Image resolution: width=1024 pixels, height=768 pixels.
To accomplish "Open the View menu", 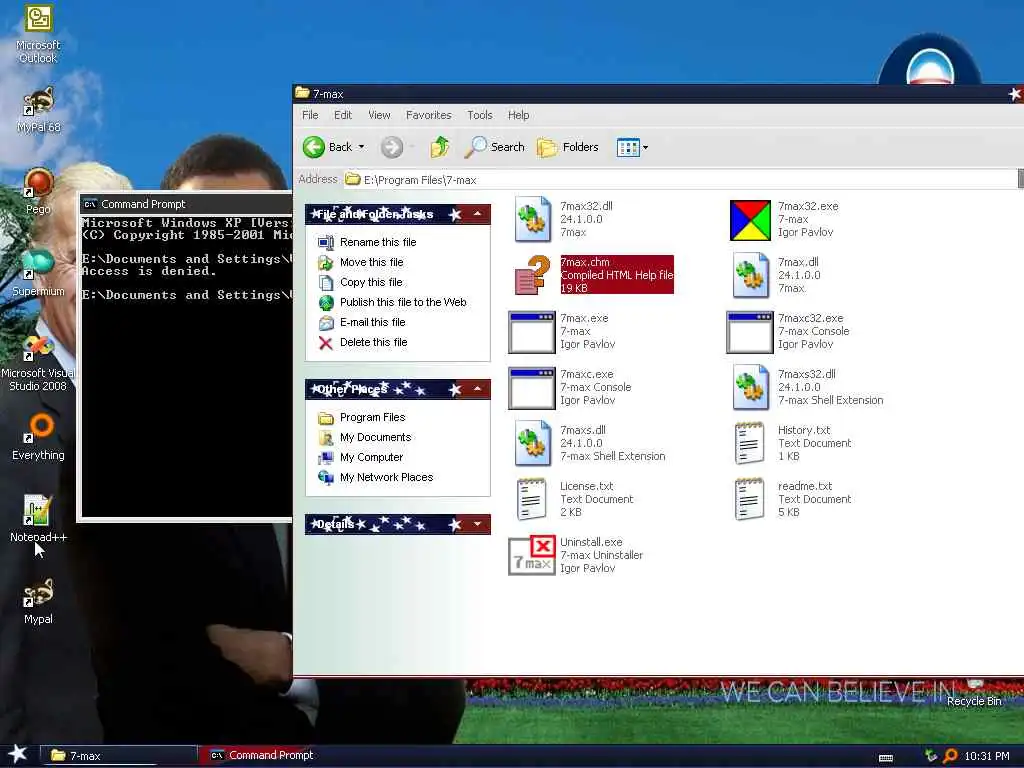I will pyautogui.click(x=379, y=115).
